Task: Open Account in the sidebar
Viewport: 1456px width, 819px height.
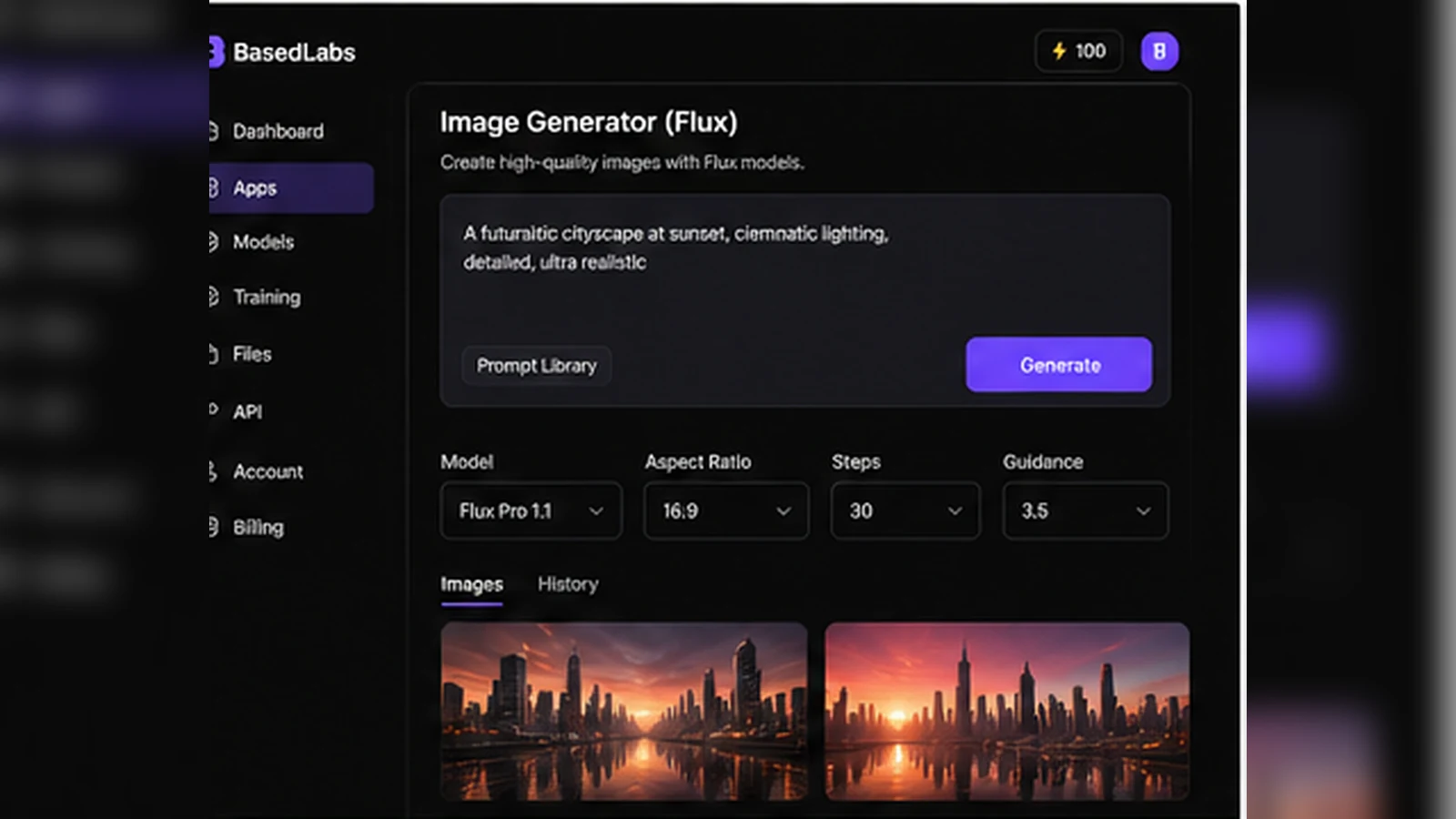Action: coord(268,471)
